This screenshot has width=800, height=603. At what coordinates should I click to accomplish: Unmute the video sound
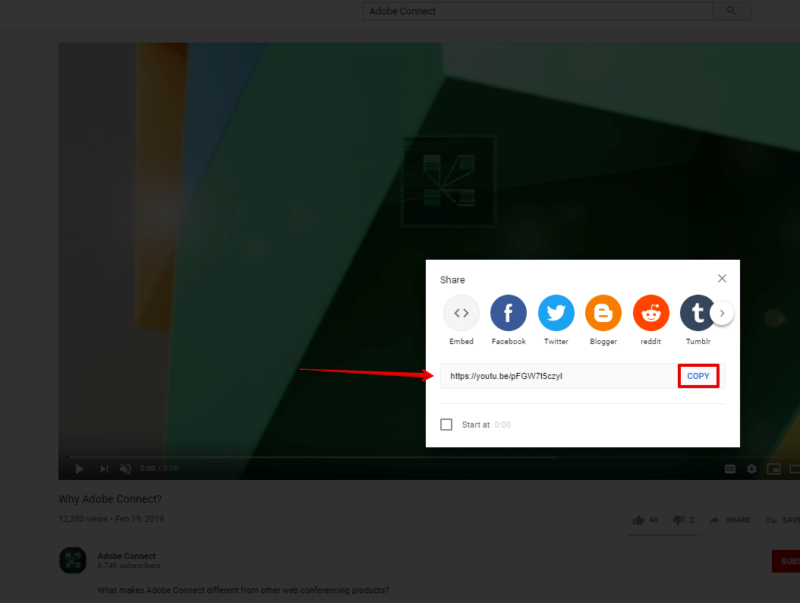tap(126, 468)
